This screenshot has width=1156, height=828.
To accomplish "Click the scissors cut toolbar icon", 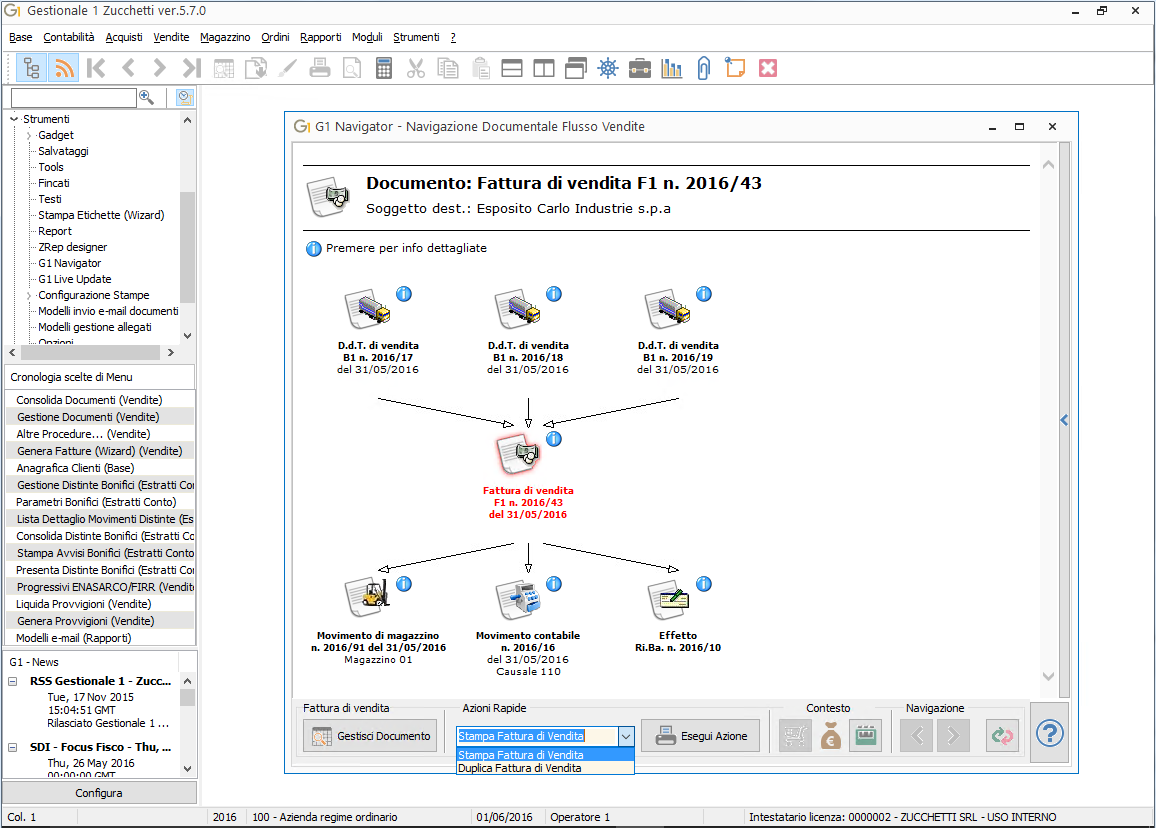I will point(416,69).
